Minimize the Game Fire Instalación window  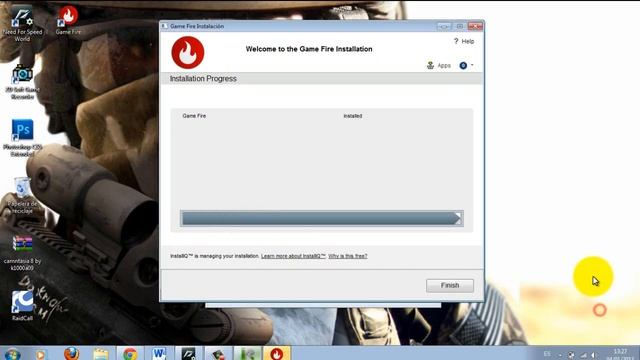[444, 26]
